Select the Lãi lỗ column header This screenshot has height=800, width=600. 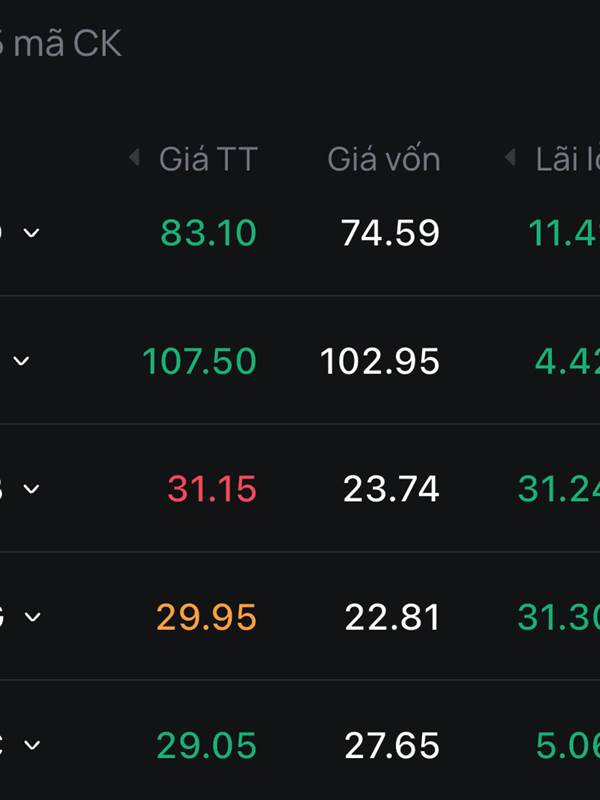567,159
